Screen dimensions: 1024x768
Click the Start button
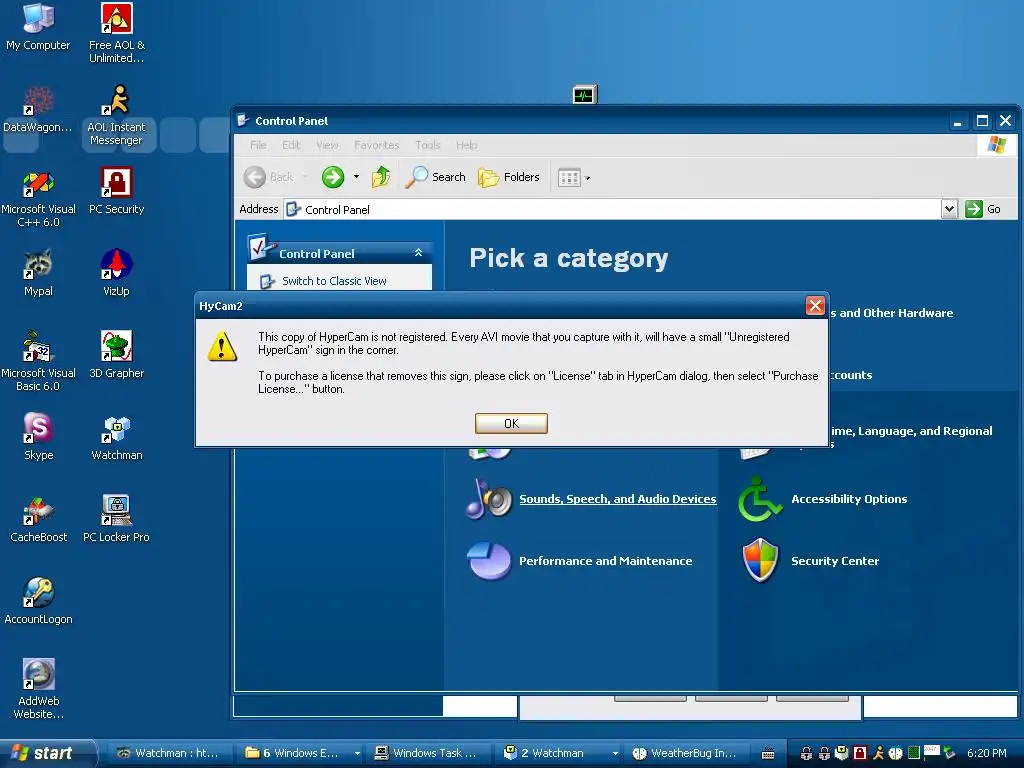pyautogui.click(x=47, y=753)
